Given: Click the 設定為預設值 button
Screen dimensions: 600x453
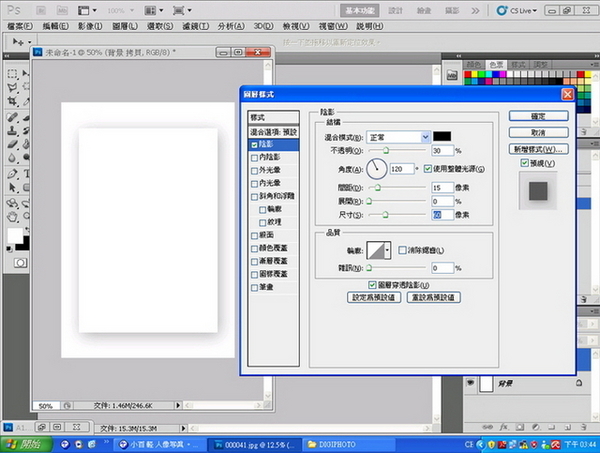Looking at the screenshot, I should tap(374, 297).
